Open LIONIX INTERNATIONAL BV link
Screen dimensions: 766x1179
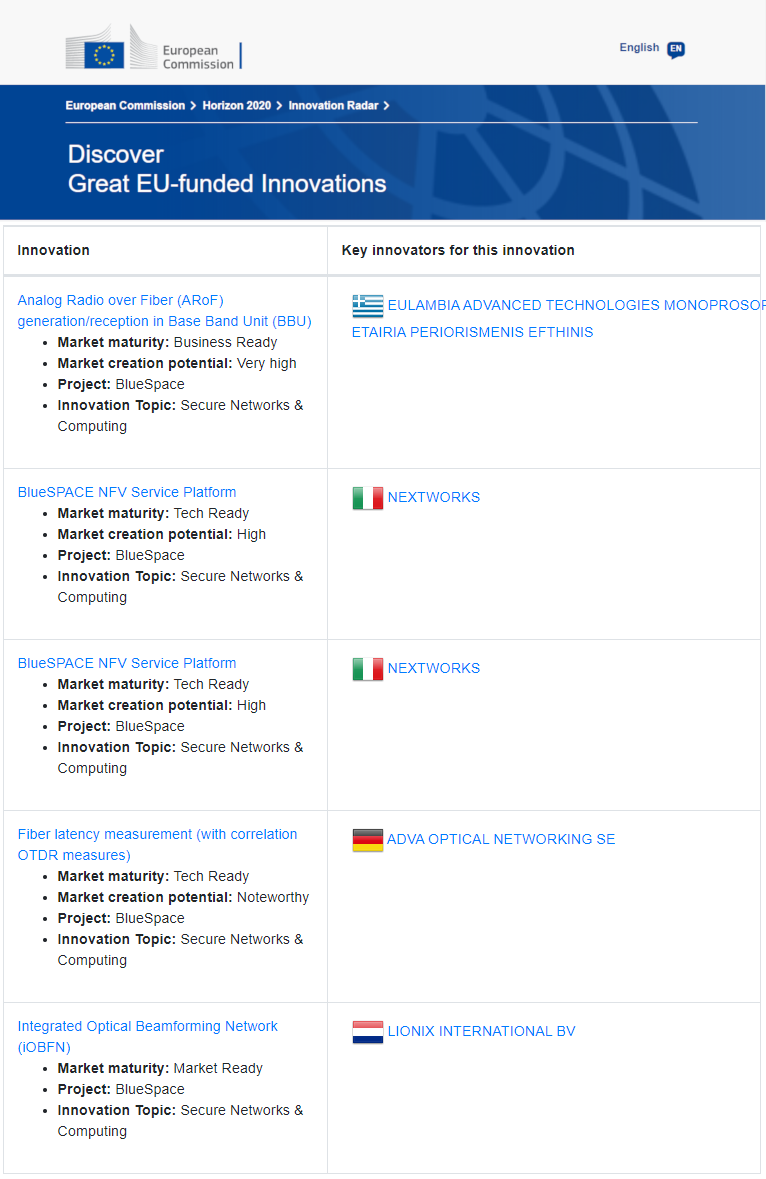(481, 1031)
